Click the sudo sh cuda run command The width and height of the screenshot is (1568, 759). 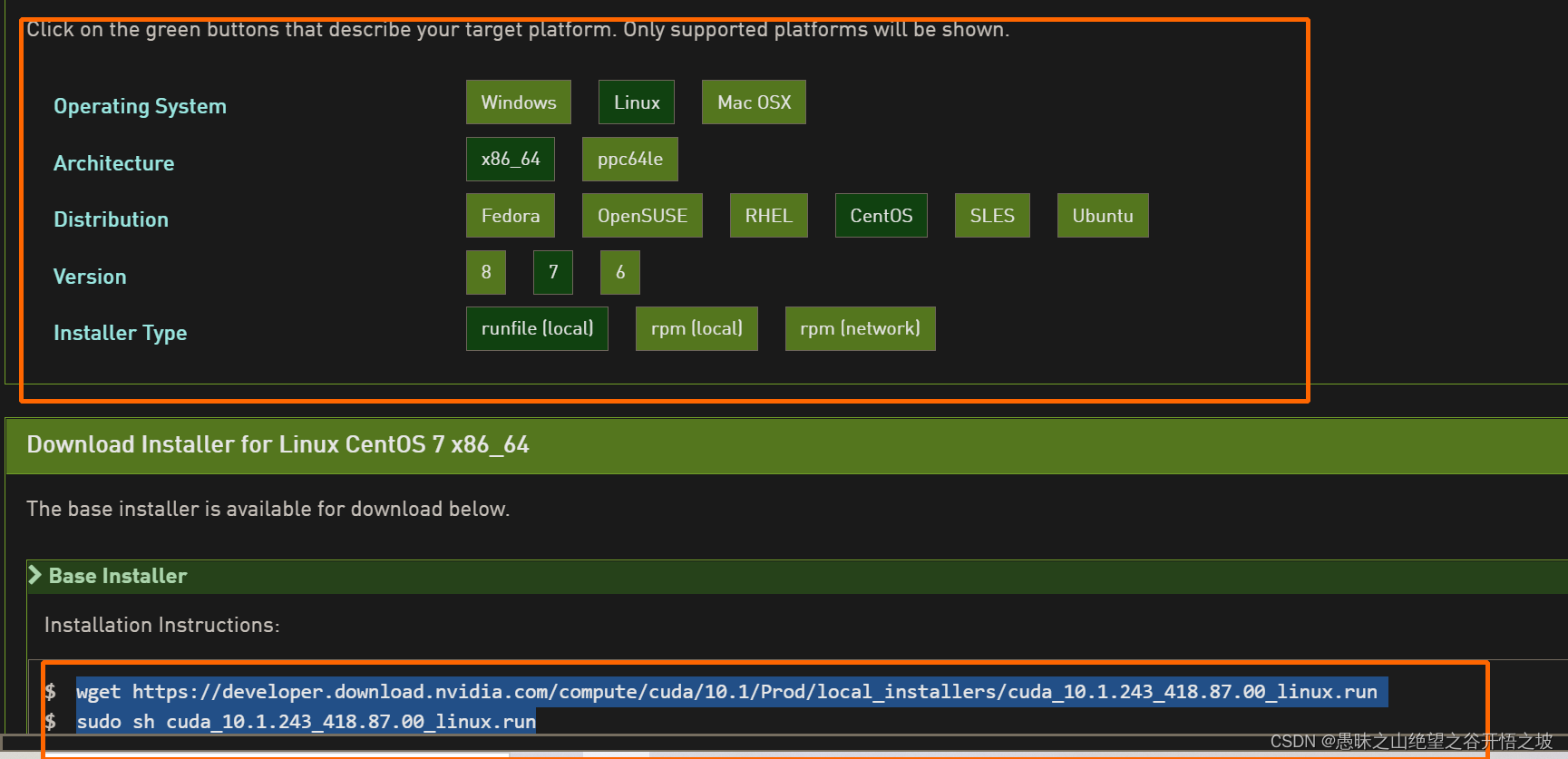click(307, 722)
